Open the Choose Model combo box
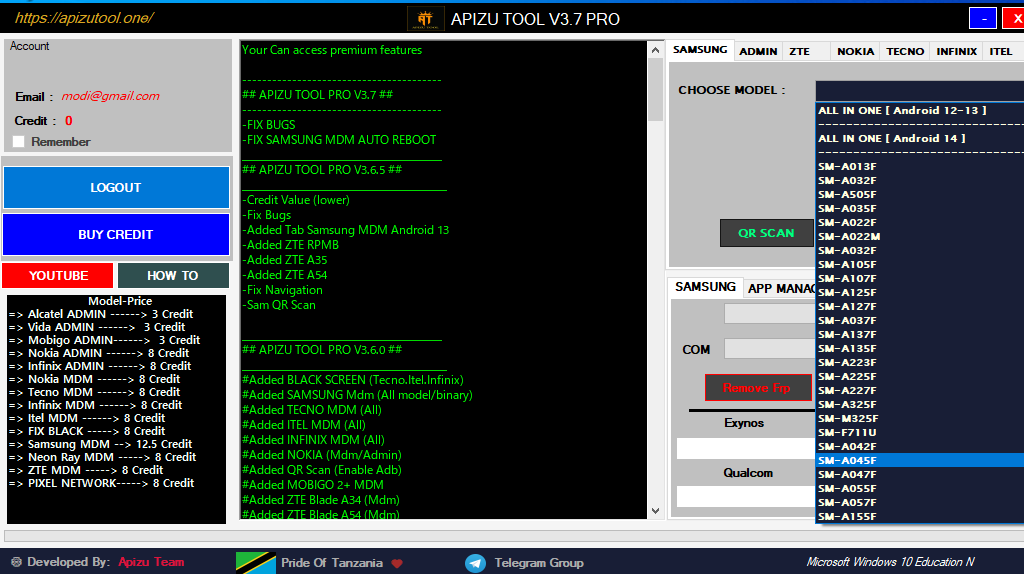This screenshot has height=574, width=1024. [920, 90]
